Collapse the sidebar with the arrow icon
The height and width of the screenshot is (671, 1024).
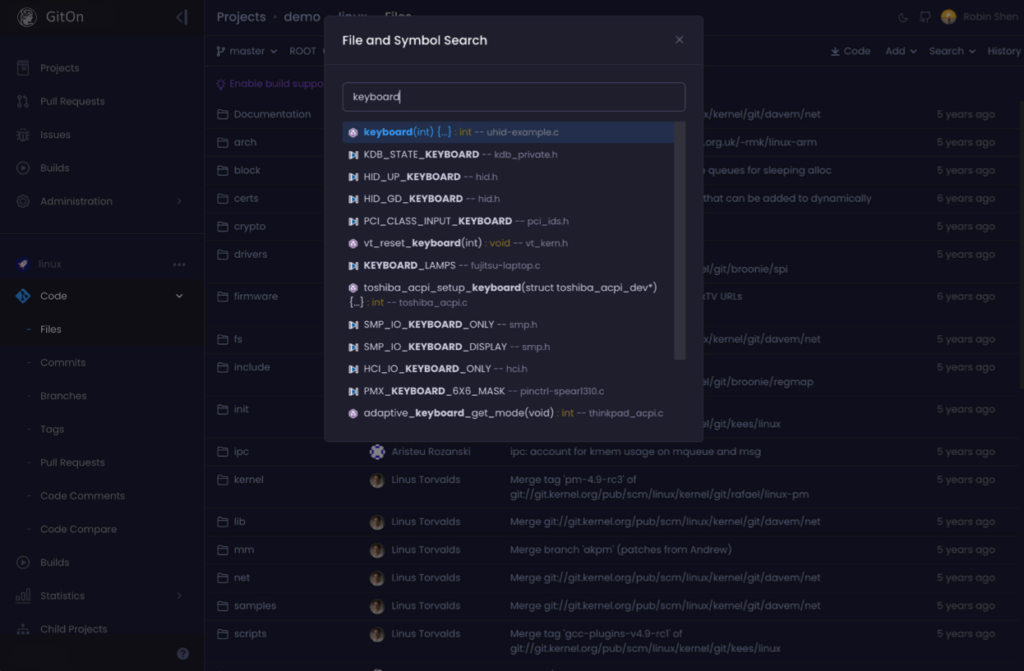coord(182,17)
